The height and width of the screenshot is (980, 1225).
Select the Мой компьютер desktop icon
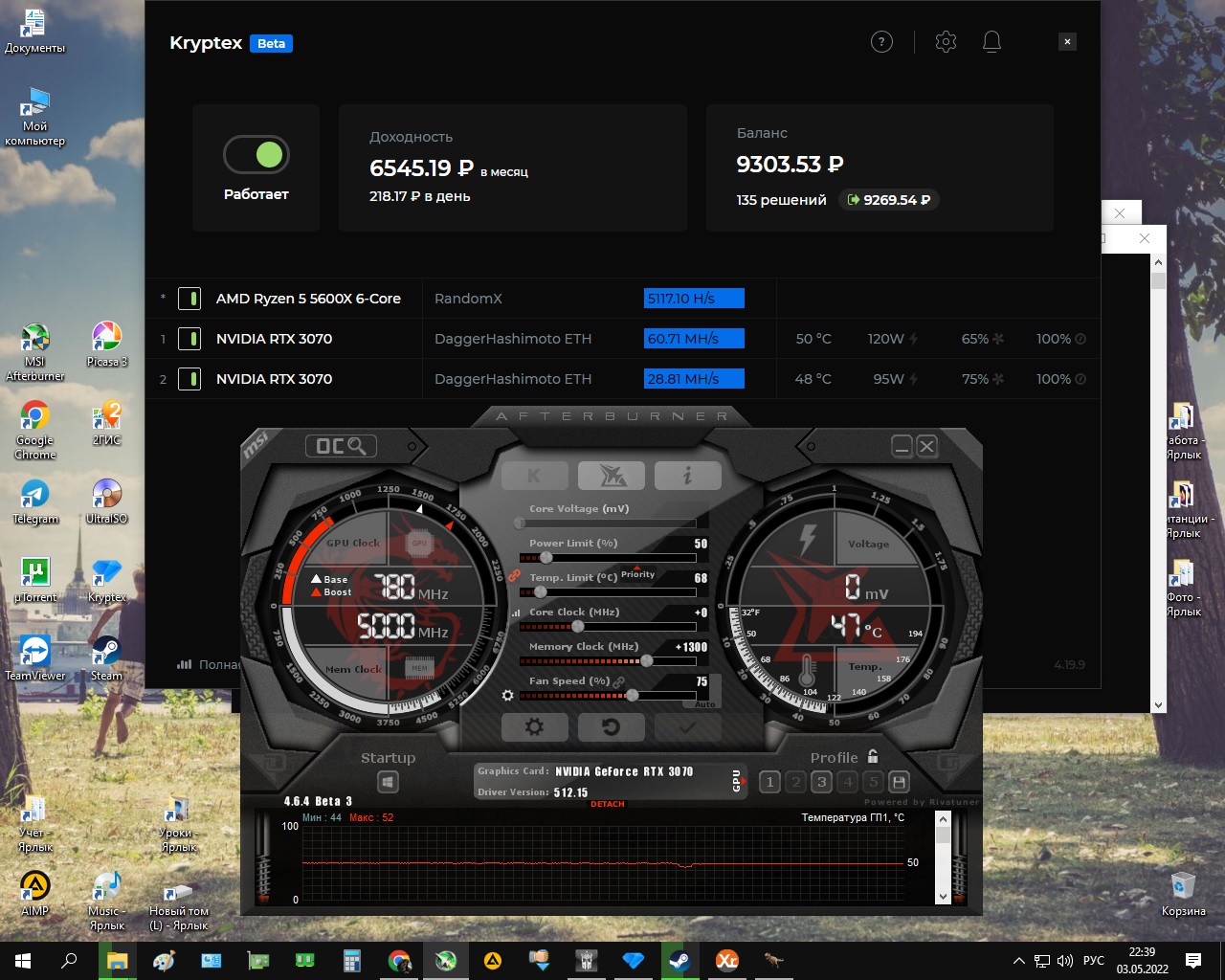pyautogui.click(x=35, y=118)
